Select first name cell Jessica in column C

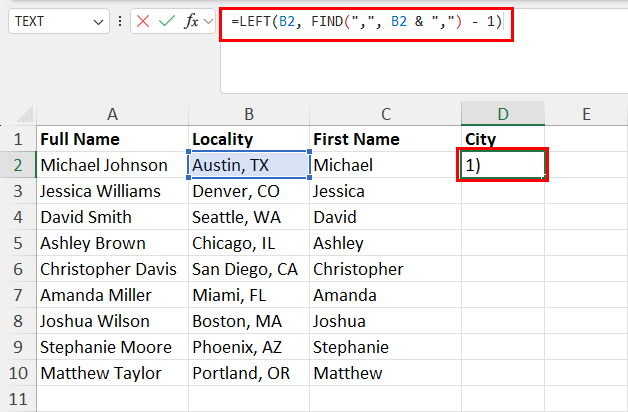(x=385, y=191)
